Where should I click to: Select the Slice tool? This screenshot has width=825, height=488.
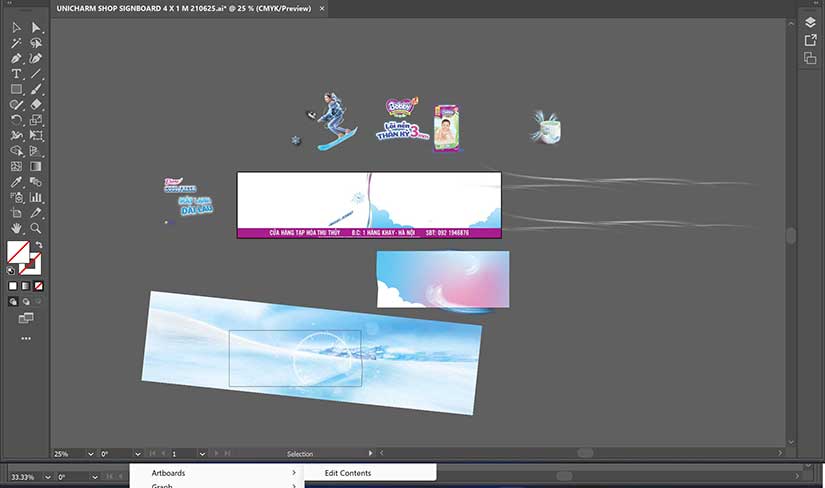point(35,213)
